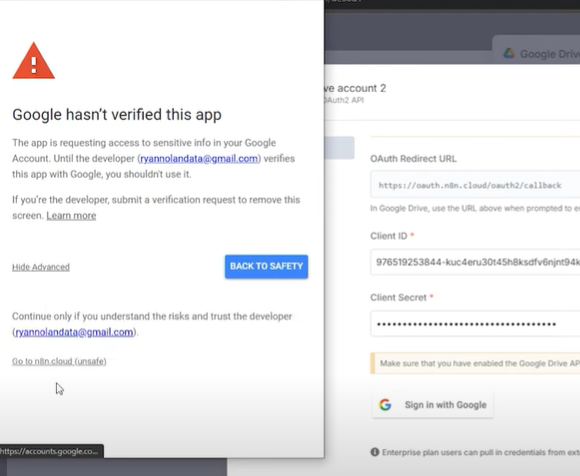
Task: Click the red warning triangle icon
Action: pyautogui.click(x=34, y=61)
